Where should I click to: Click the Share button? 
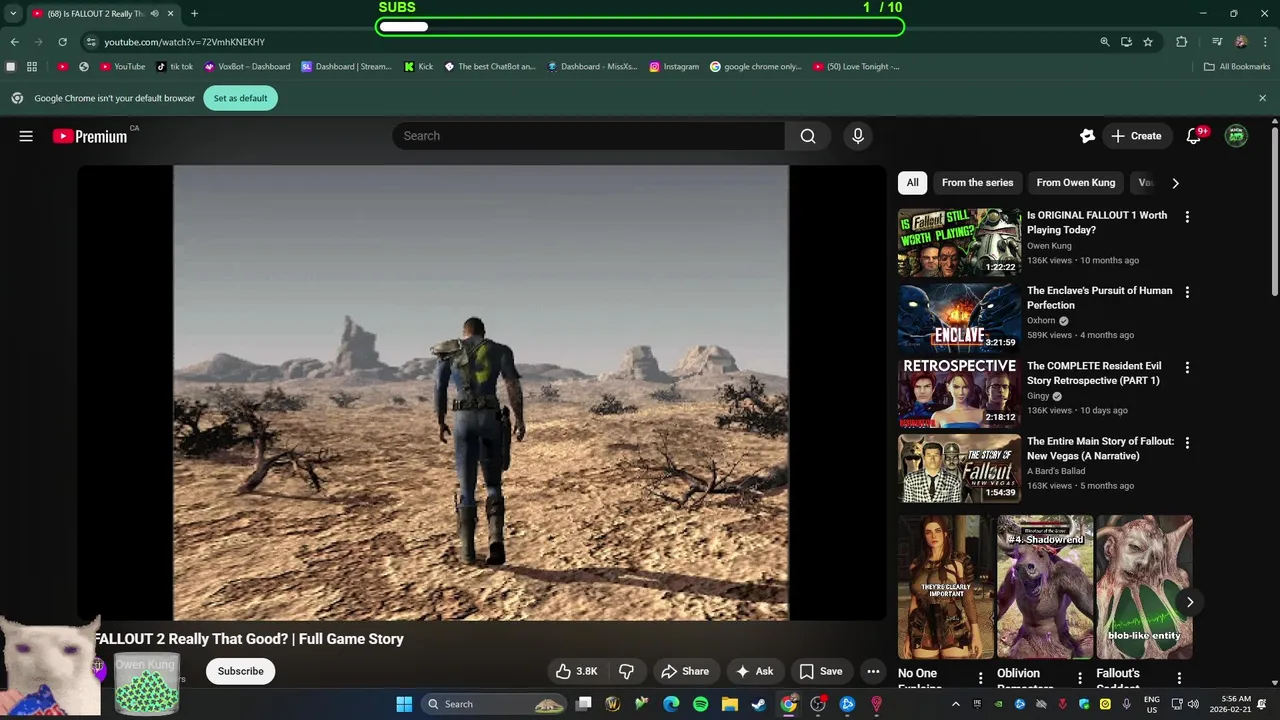(x=685, y=671)
